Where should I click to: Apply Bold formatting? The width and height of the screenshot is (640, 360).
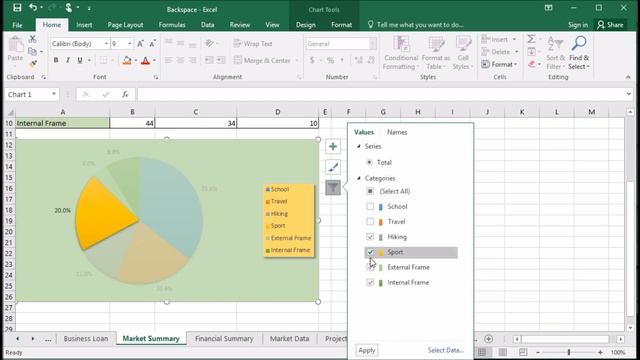click(56, 60)
